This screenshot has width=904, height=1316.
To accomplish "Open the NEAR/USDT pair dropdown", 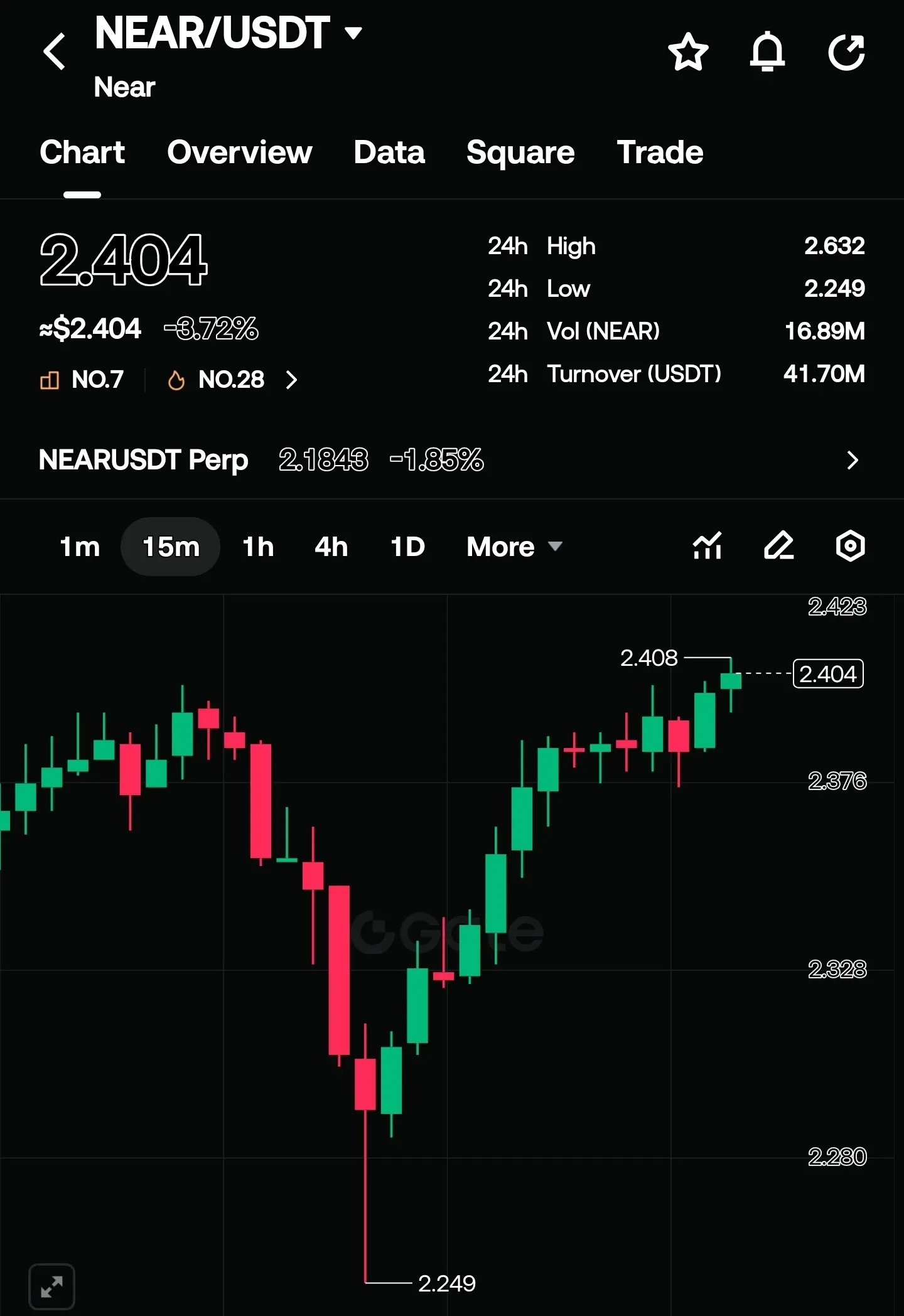I will click(353, 33).
